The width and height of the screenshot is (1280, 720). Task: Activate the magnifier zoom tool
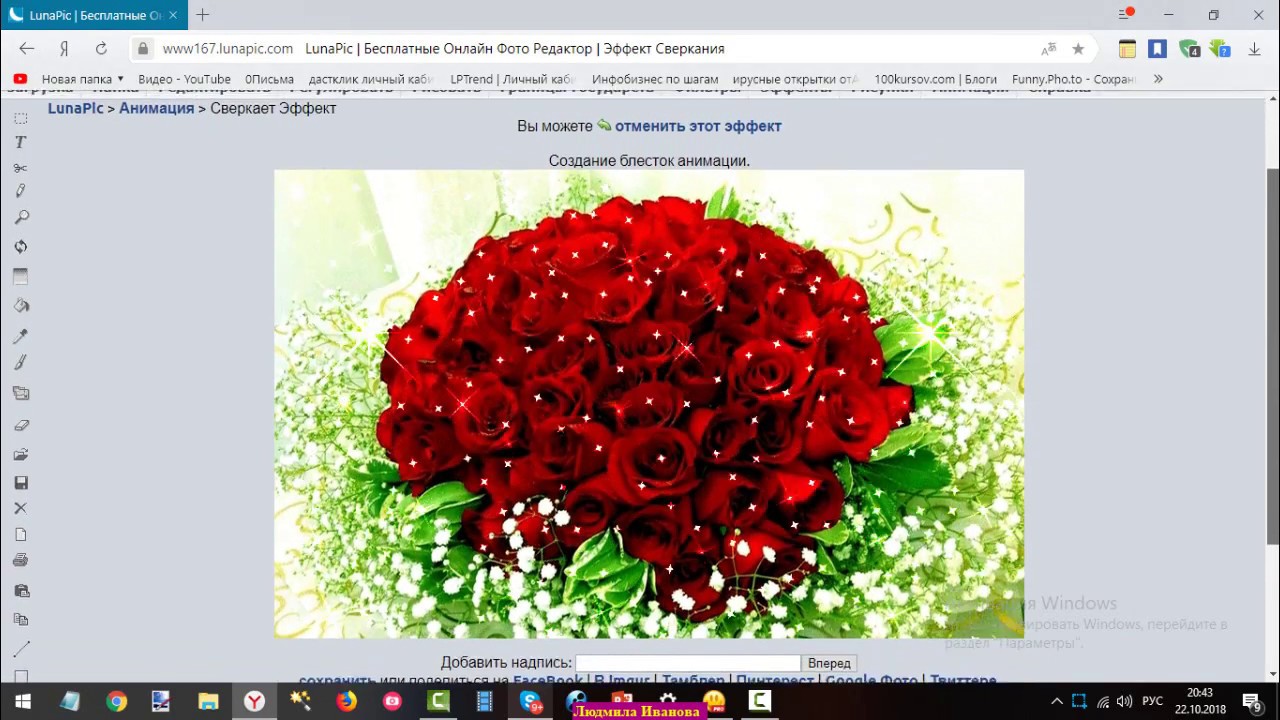coord(21,217)
